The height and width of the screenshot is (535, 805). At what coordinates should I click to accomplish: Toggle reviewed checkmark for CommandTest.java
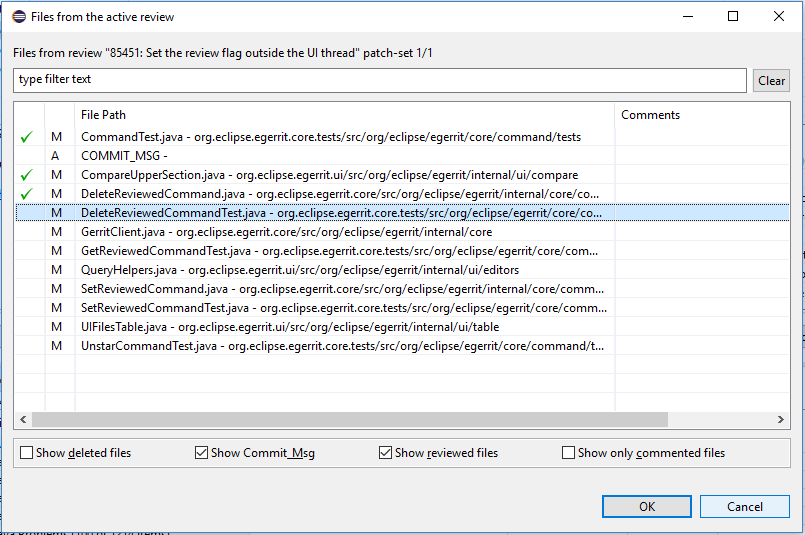27,137
